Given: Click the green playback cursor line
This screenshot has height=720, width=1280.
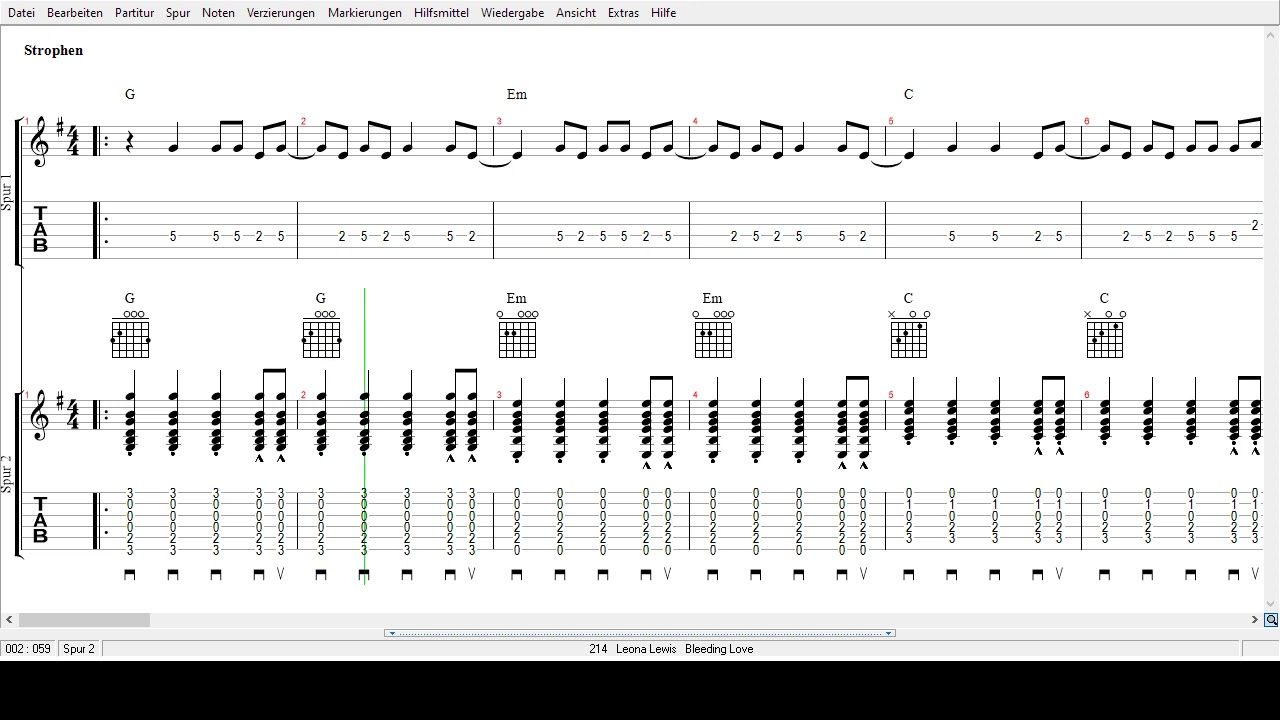Looking at the screenshot, I should (364, 435).
